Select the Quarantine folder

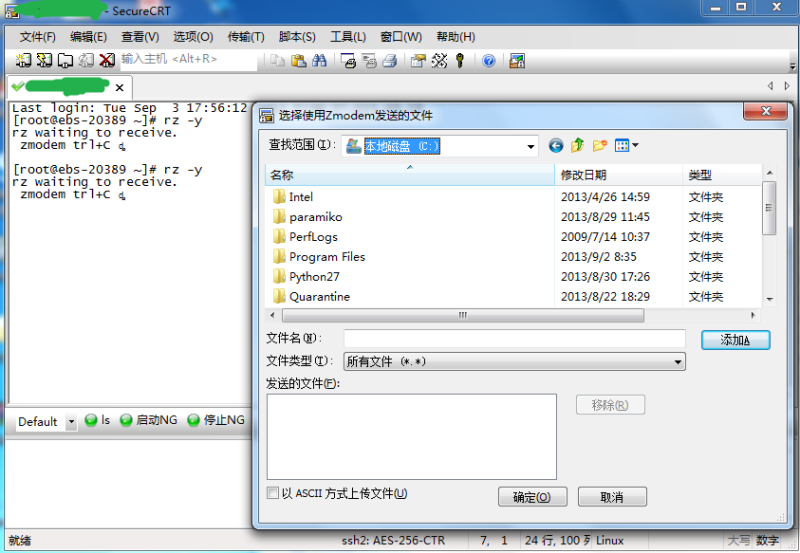[x=311, y=296]
